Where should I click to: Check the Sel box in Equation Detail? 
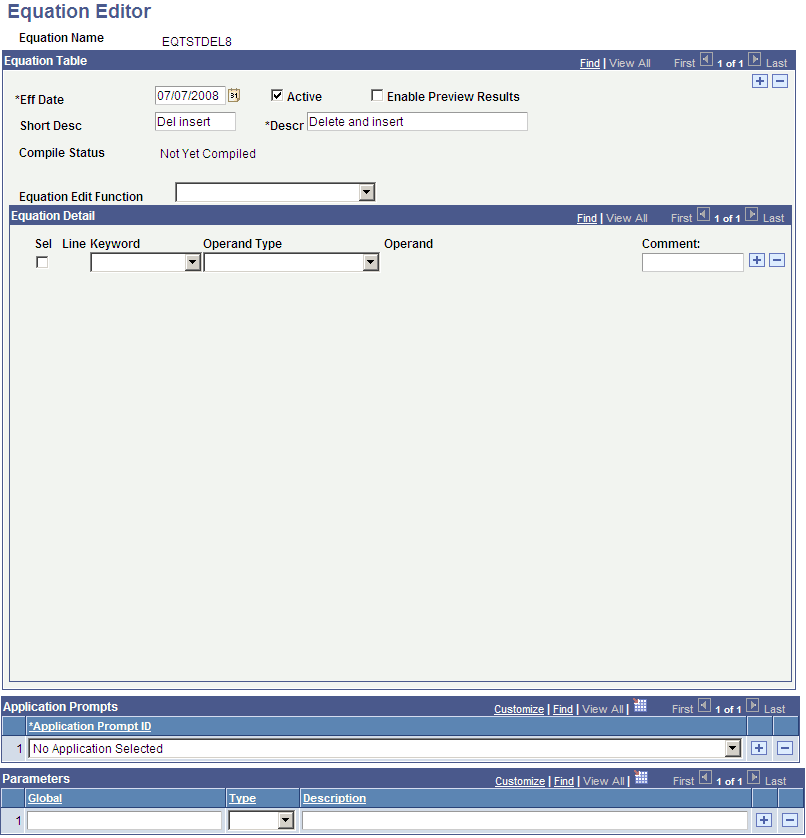(x=41, y=261)
